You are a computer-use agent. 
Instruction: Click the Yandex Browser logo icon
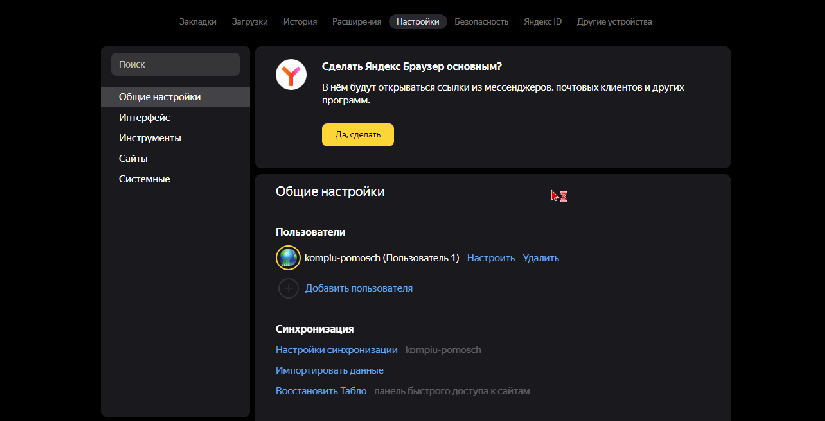tap(291, 74)
